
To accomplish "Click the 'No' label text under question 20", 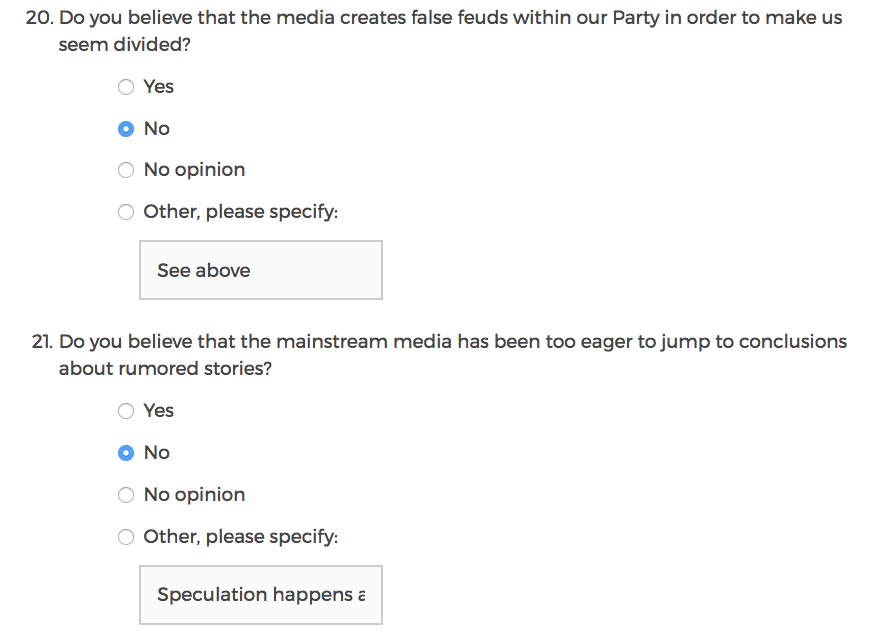I will click(157, 129).
